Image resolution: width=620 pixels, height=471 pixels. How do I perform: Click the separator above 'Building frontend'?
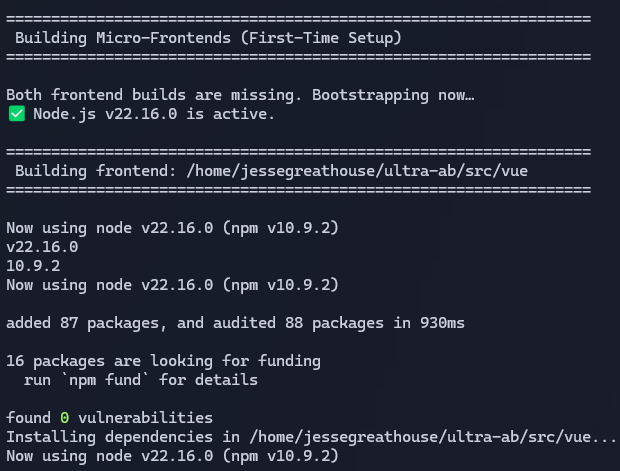coord(299,151)
